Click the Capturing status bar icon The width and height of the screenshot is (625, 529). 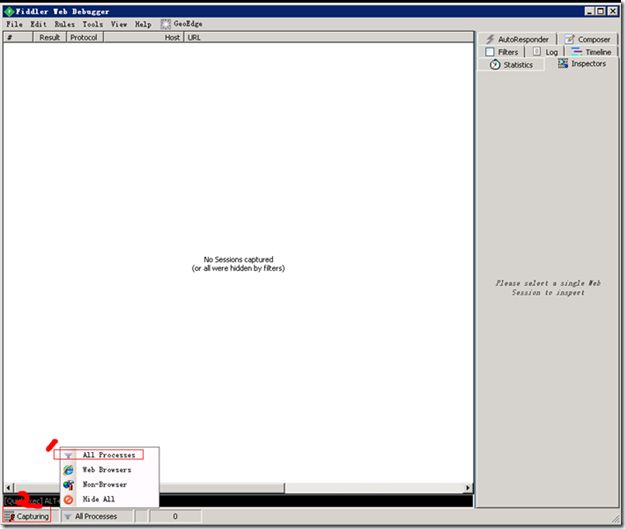pos(10,517)
